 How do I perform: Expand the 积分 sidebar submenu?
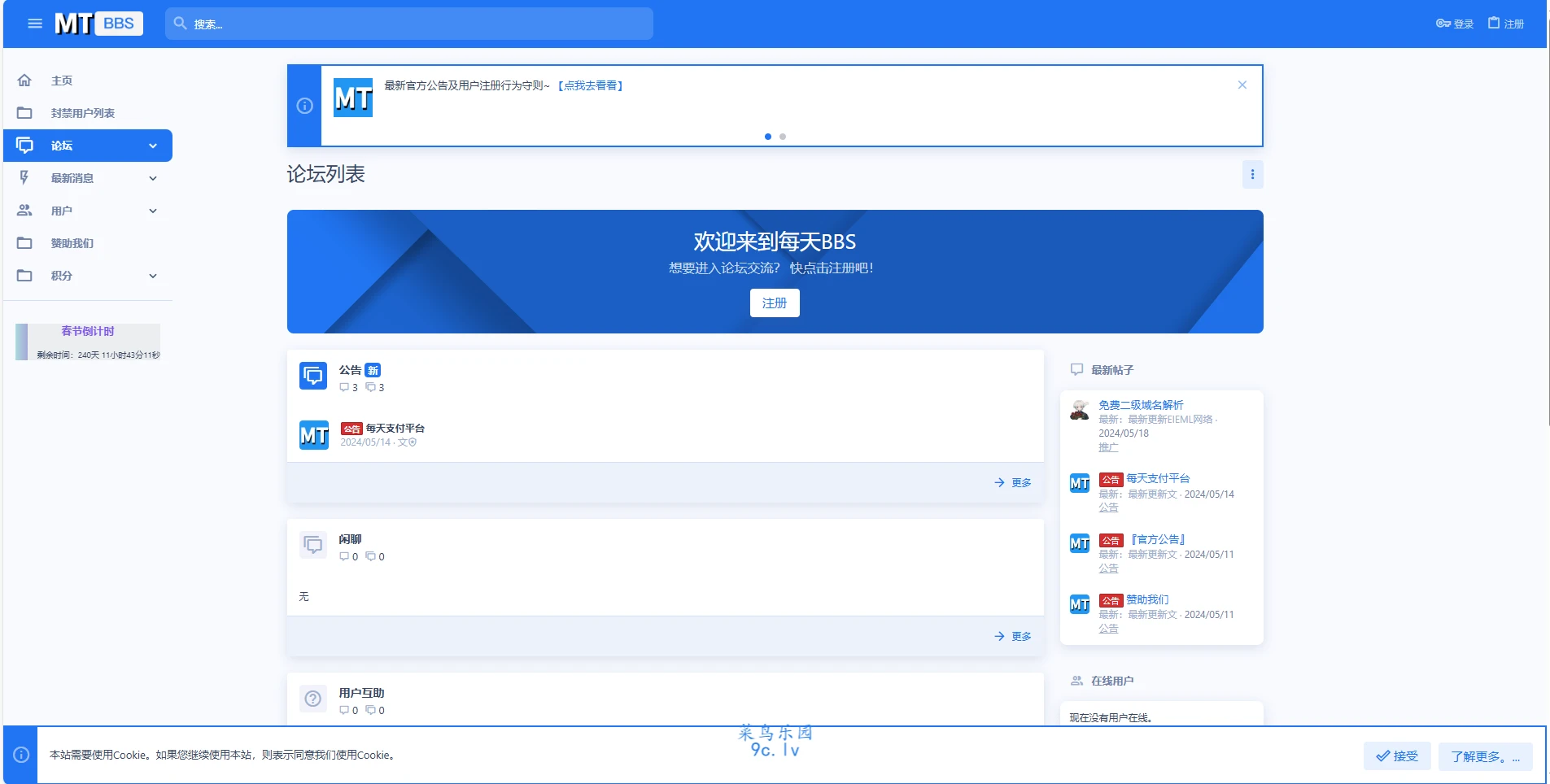pyautogui.click(x=153, y=276)
